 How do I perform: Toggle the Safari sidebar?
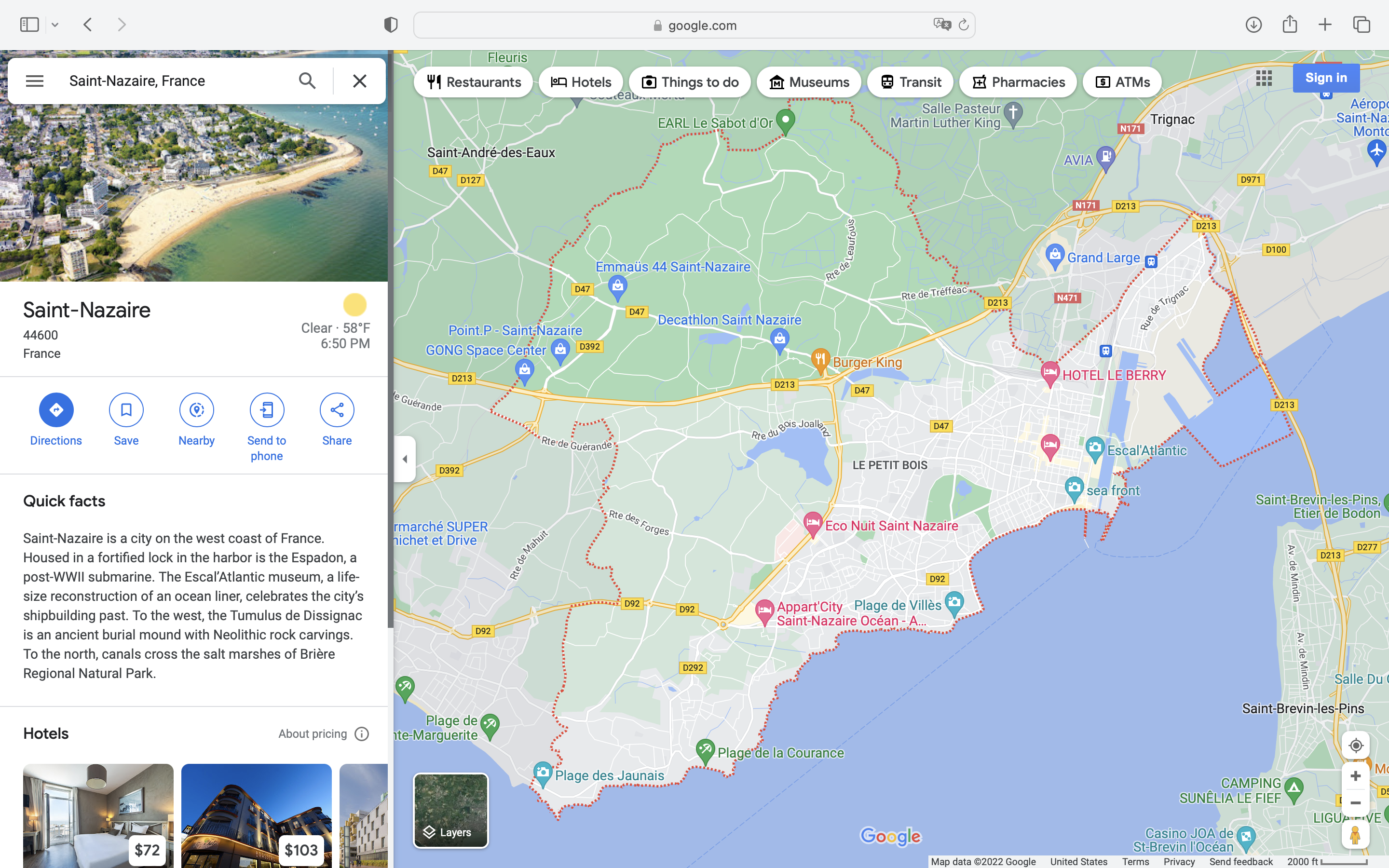point(29,25)
